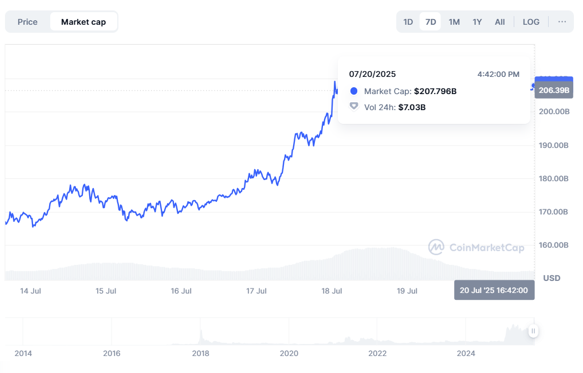The width and height of the screenshot is (583, 373).
Task: Click the USD currency label
Action: pyautogui.click(x=551, y=278)
